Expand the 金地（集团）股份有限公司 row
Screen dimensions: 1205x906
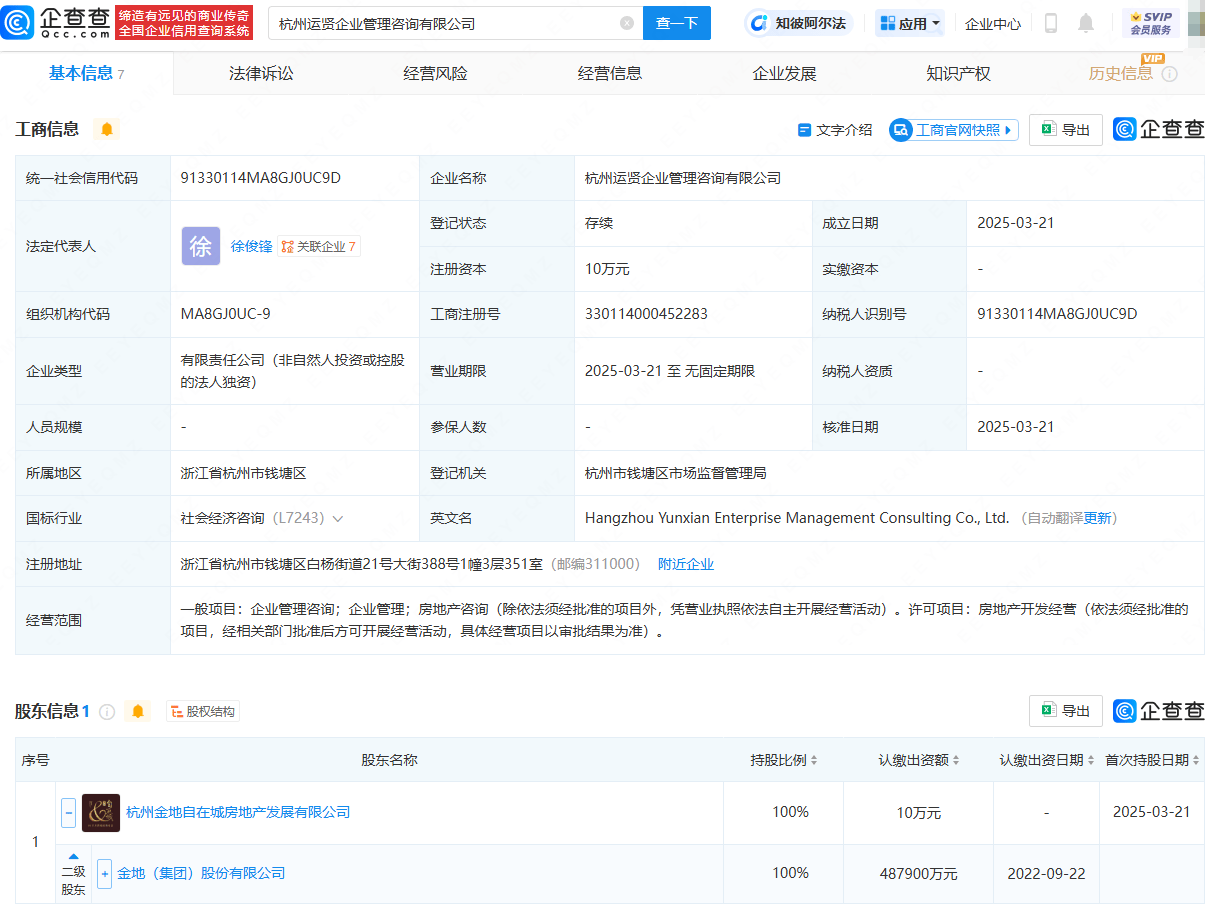(104, 873)
